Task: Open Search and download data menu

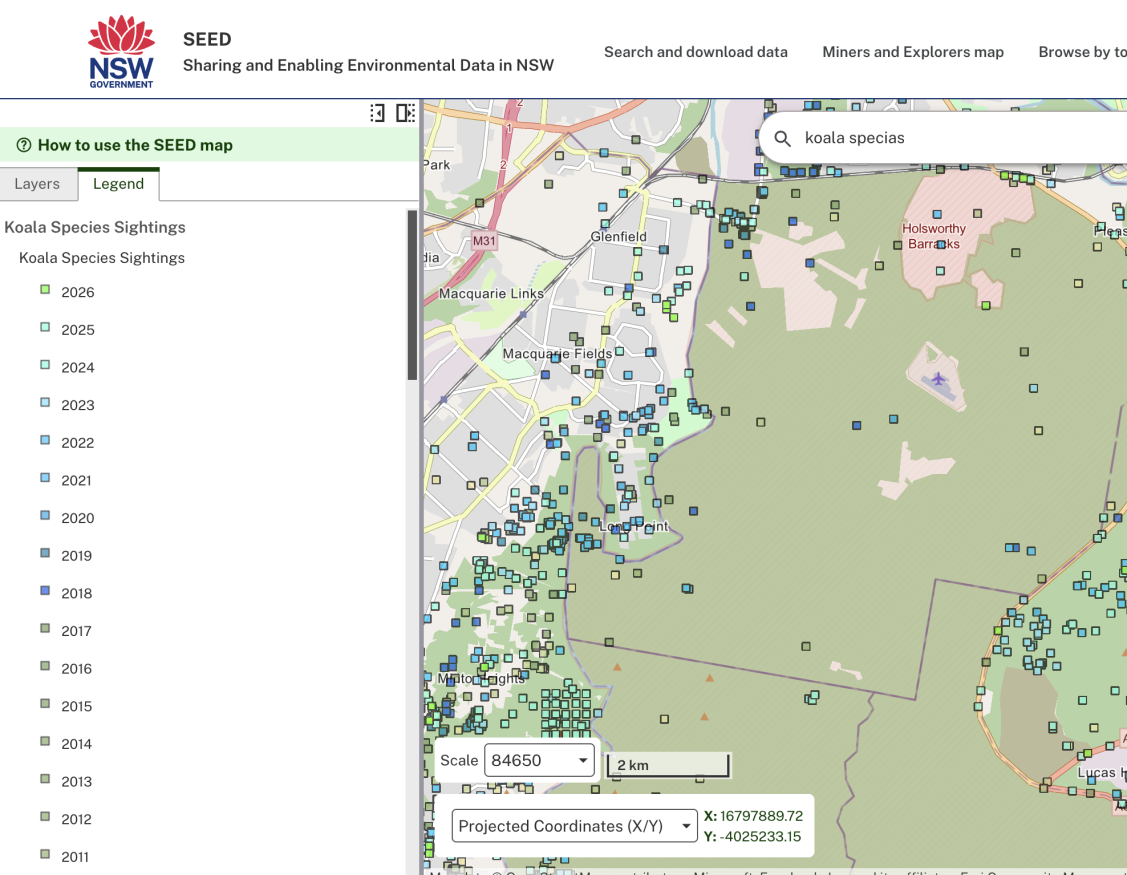Action: click(696, 52)
